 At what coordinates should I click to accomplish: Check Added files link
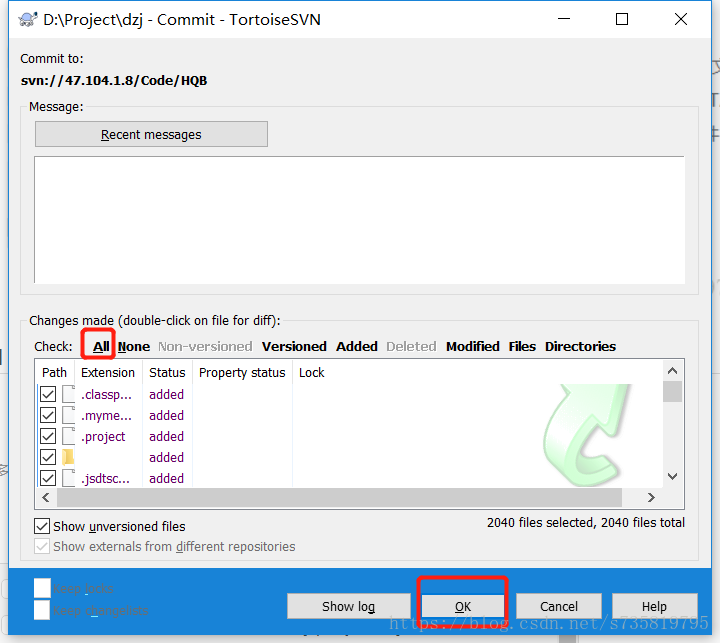(x=356, y=346)
